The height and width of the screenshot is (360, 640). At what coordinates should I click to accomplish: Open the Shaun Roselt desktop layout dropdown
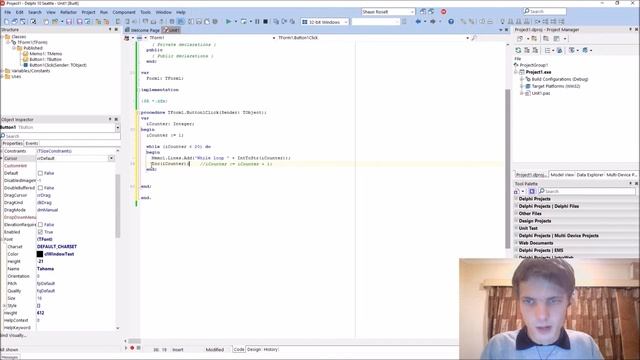(x=412, y=12)
